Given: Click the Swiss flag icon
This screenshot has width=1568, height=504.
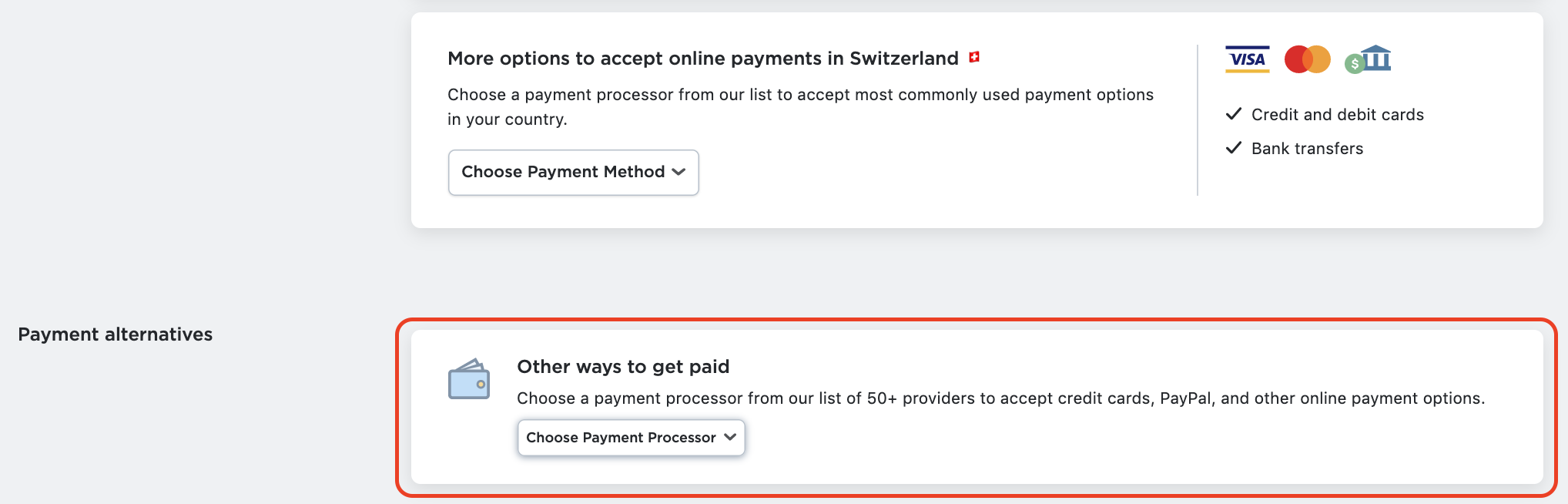Looking at the screenshot, I should coord(974,57).
